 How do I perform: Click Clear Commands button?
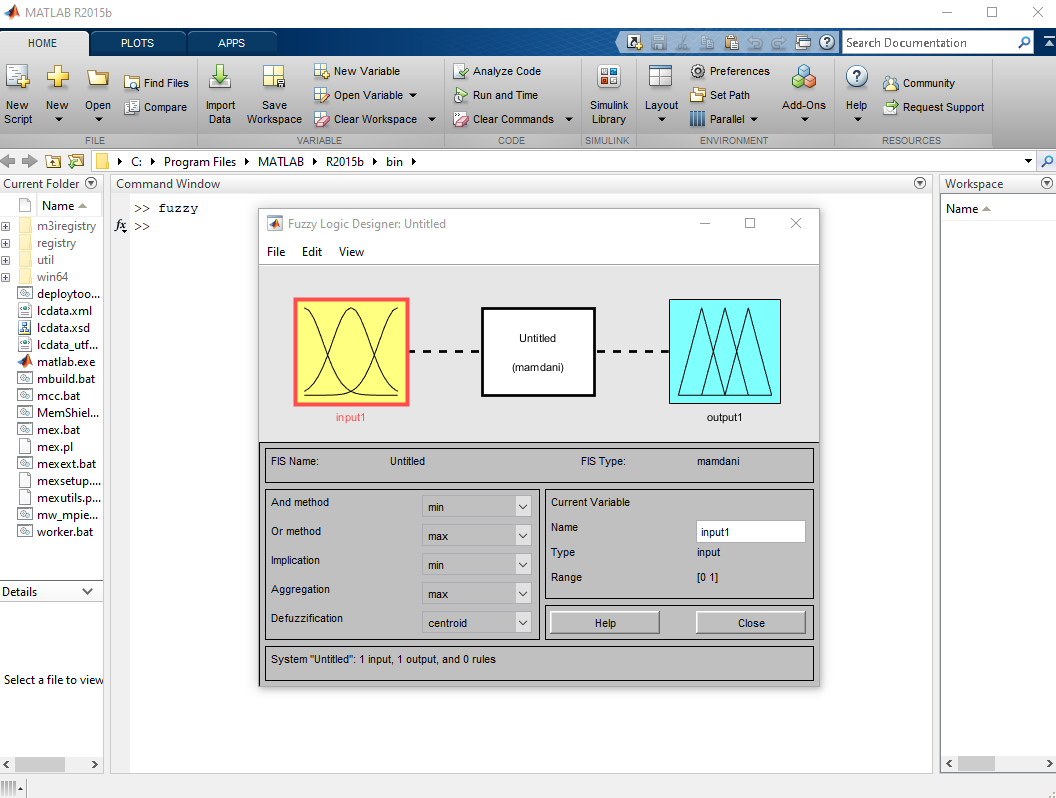(x=505, y=119)
